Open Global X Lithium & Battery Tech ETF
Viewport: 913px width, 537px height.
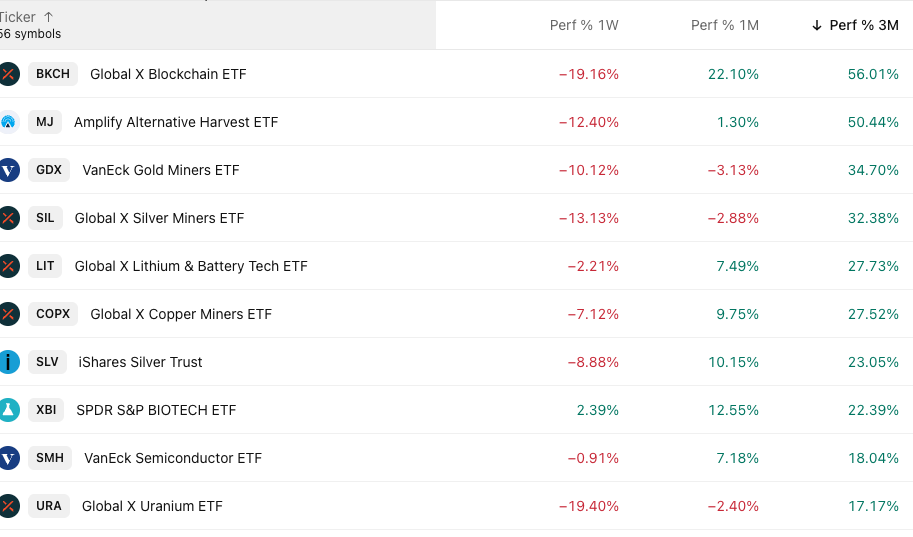pos(191,266)
